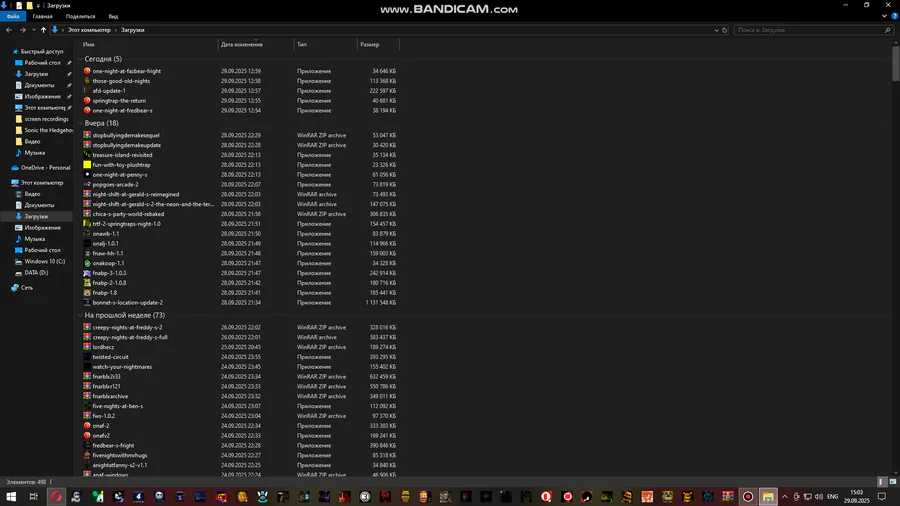Viewport: 900px width, 506px height.
Task: Click the volume icon in system tray
Action: (818, 497)
